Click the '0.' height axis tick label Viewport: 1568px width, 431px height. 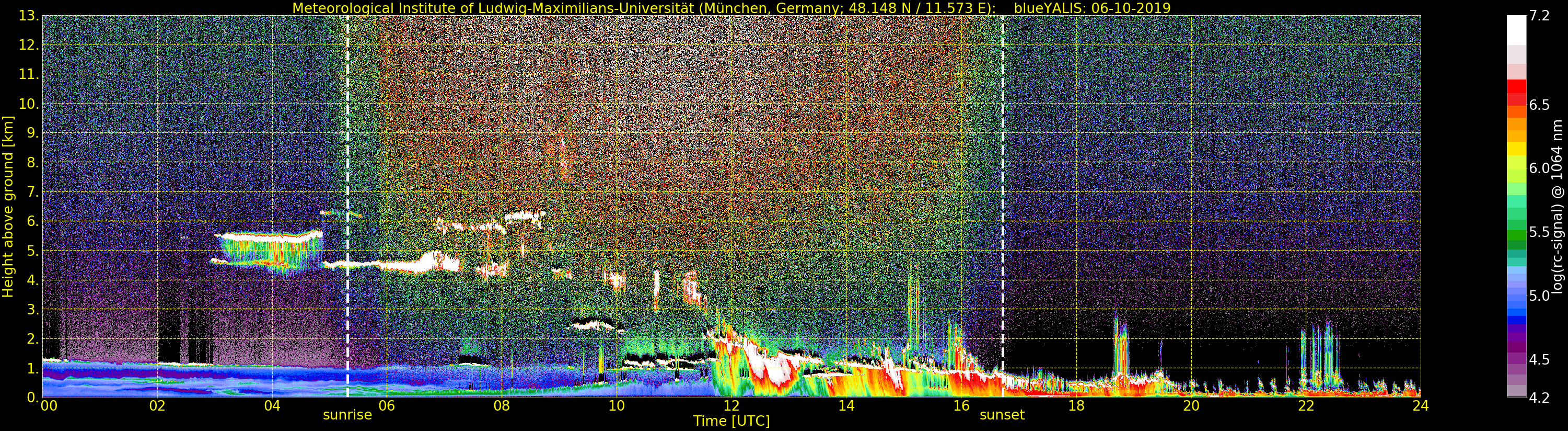click(32, 397)
